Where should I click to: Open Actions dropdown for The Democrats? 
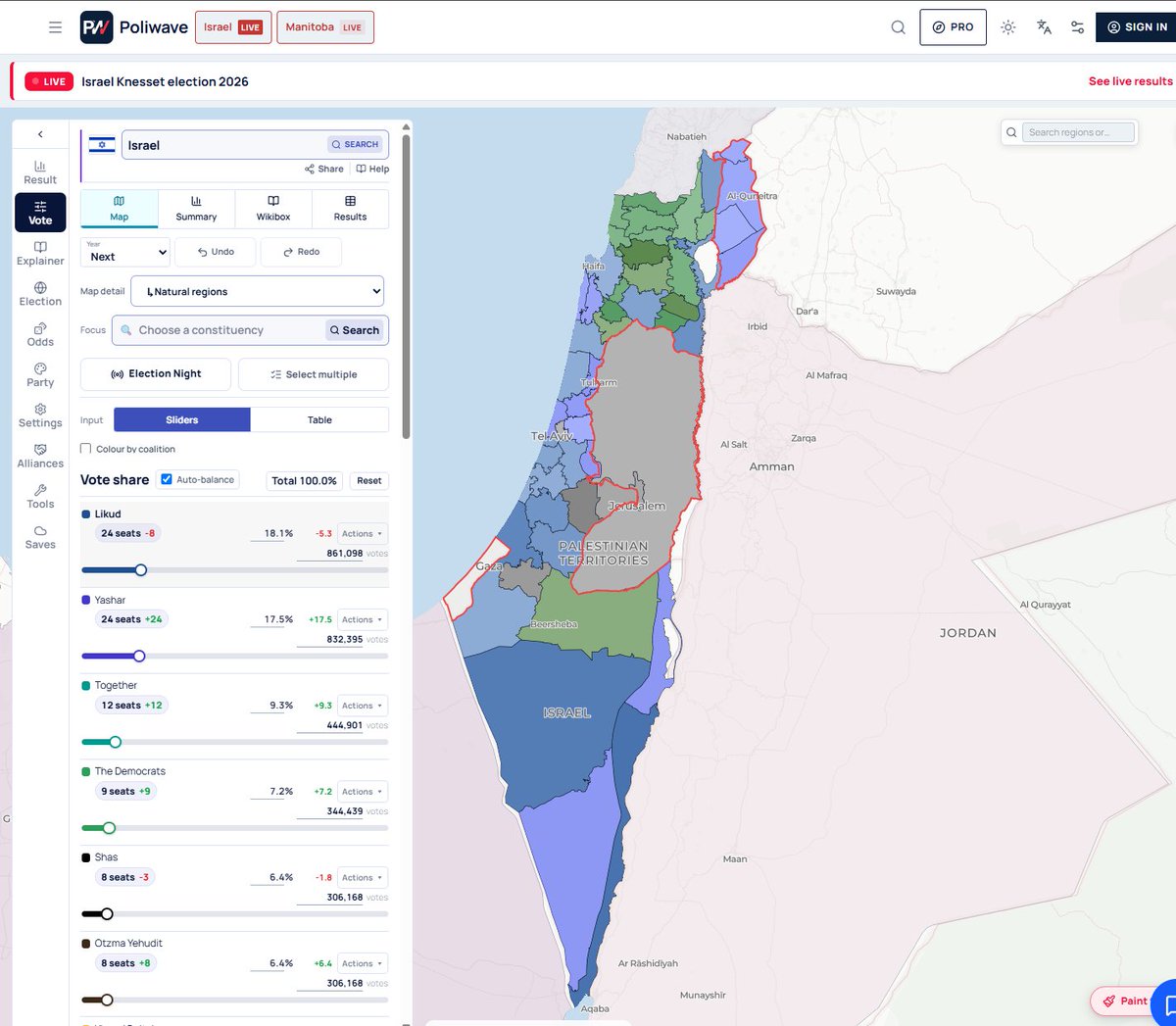point(362,792)
